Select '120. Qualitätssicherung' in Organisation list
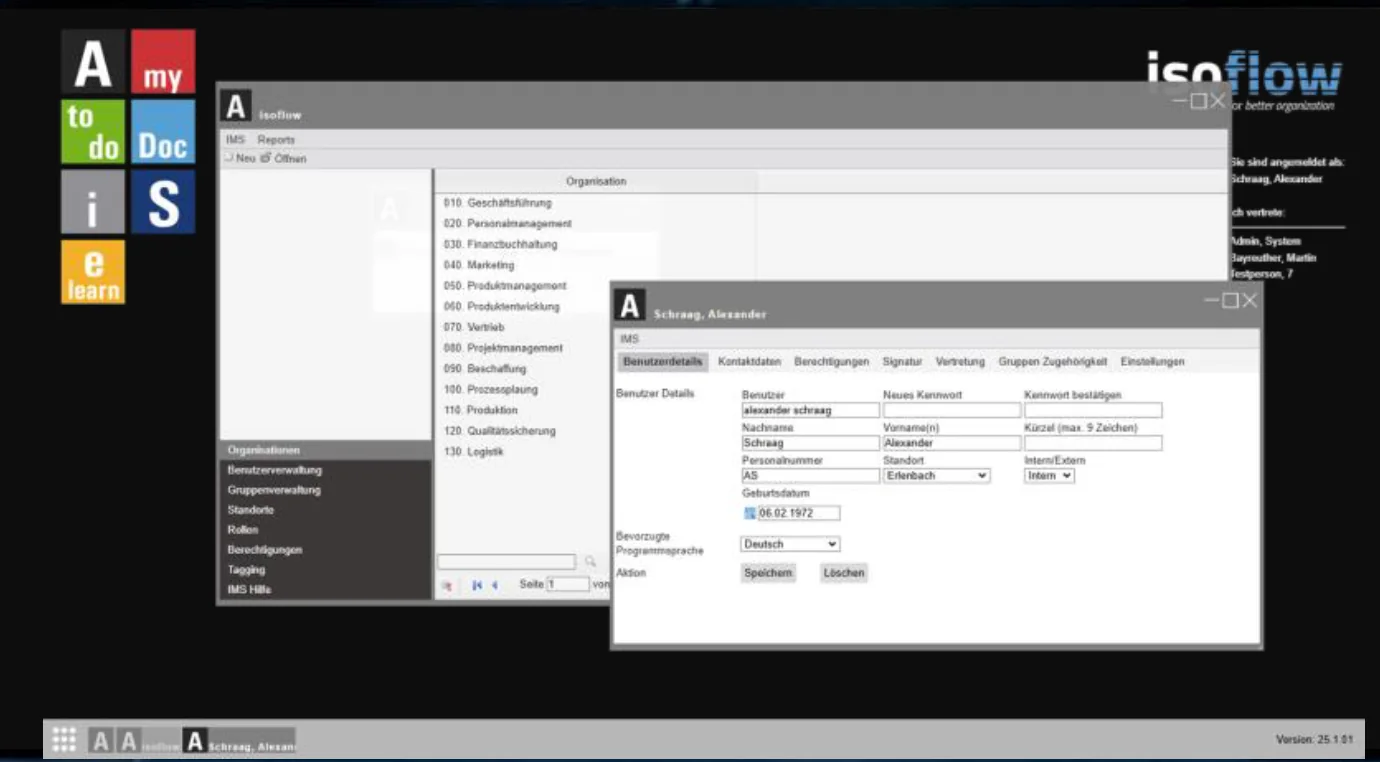1380x762 pixels. (x=500, y=431)
